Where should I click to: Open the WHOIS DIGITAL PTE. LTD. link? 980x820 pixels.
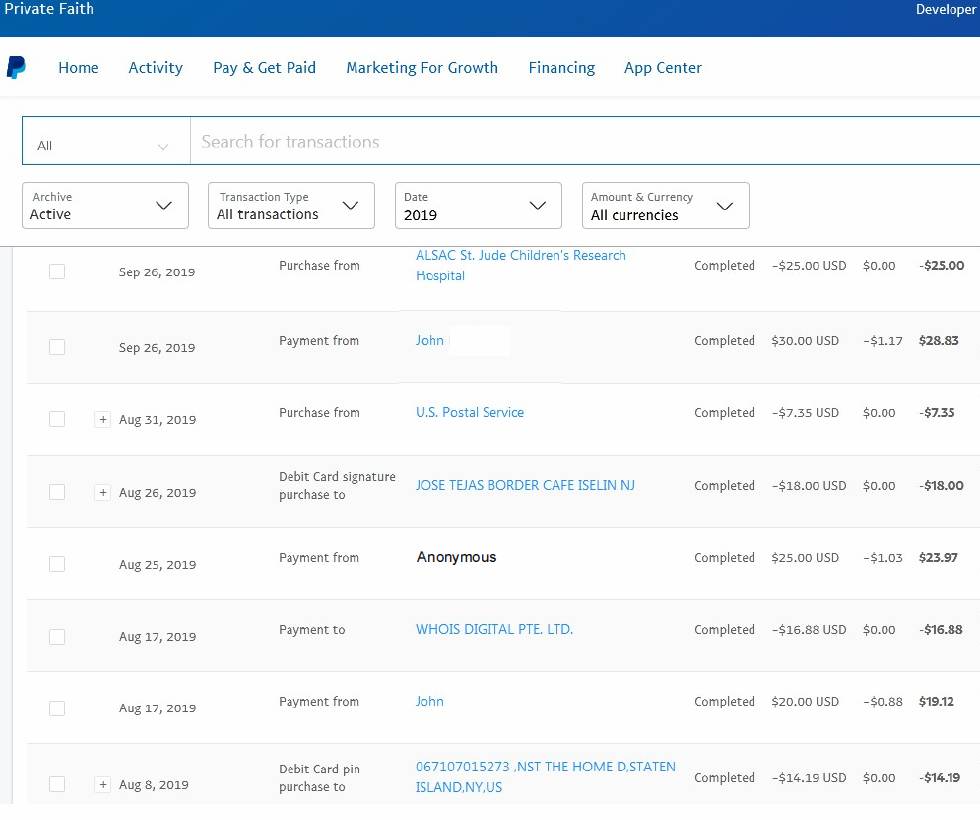(x=494, y=629)
